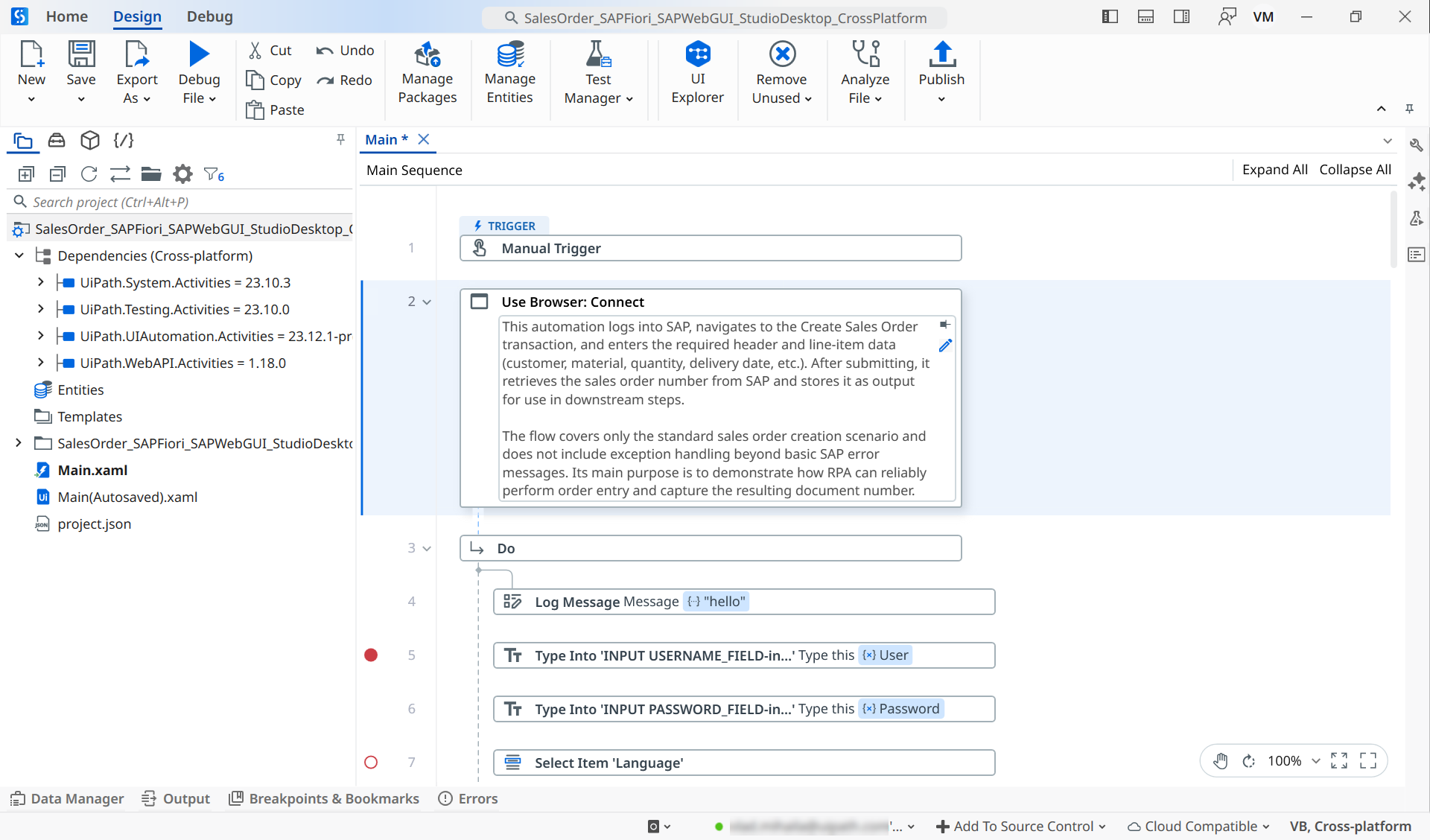
Task: Open project settings gear icon
Action: pyautogui.click(x=182, y=174)
